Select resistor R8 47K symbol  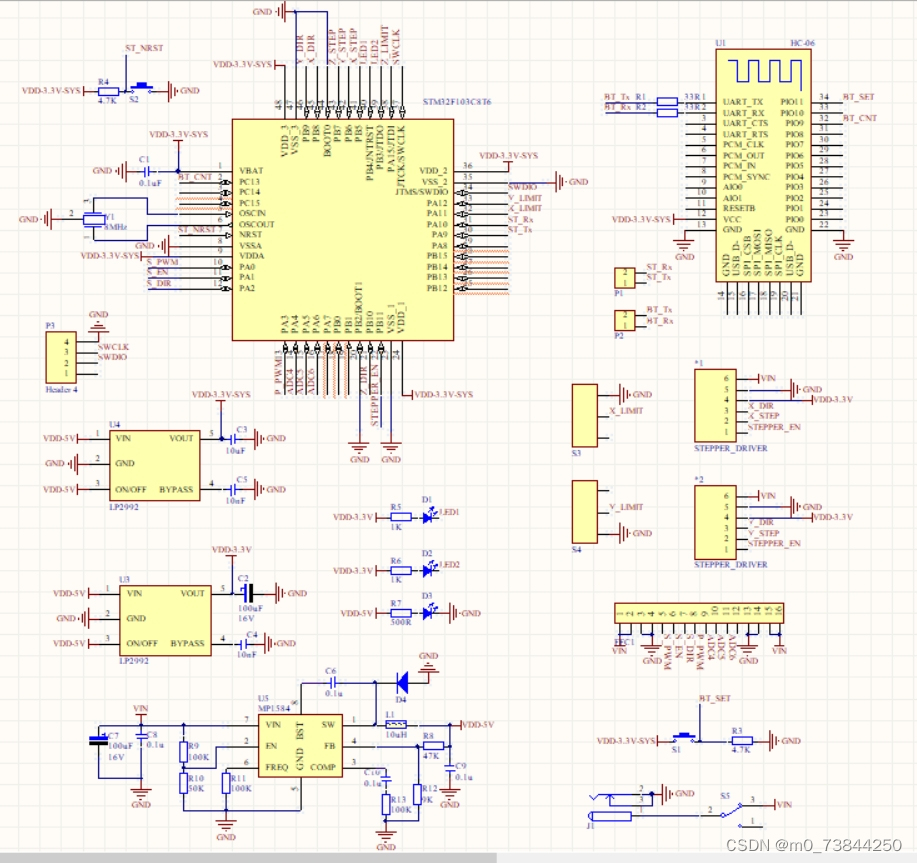coord(433,745)
